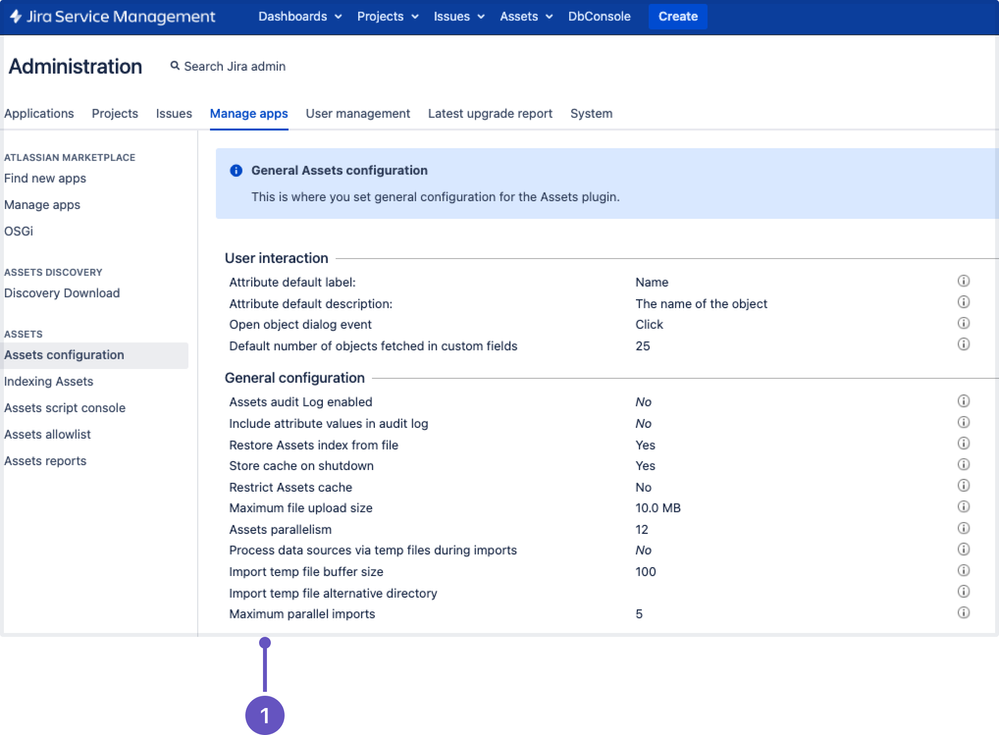Open OSGi in the sidebar
999x735 pixels.
(x=18, y=231)
